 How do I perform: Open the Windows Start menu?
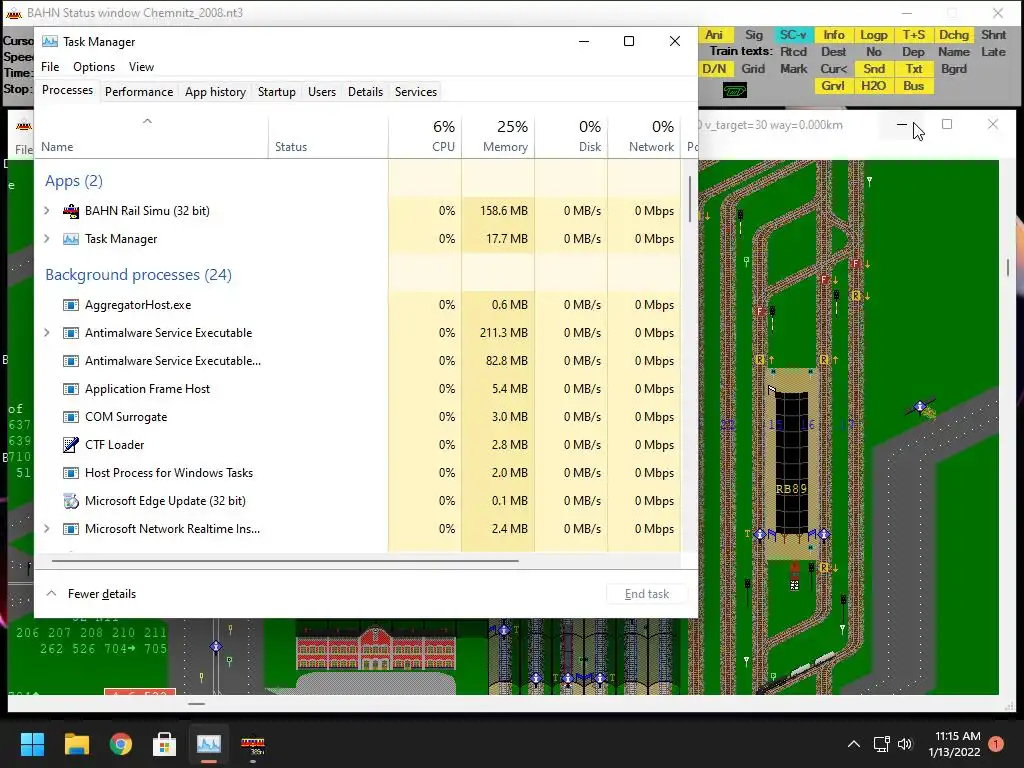pyautogui.click(x=32, y=744)
